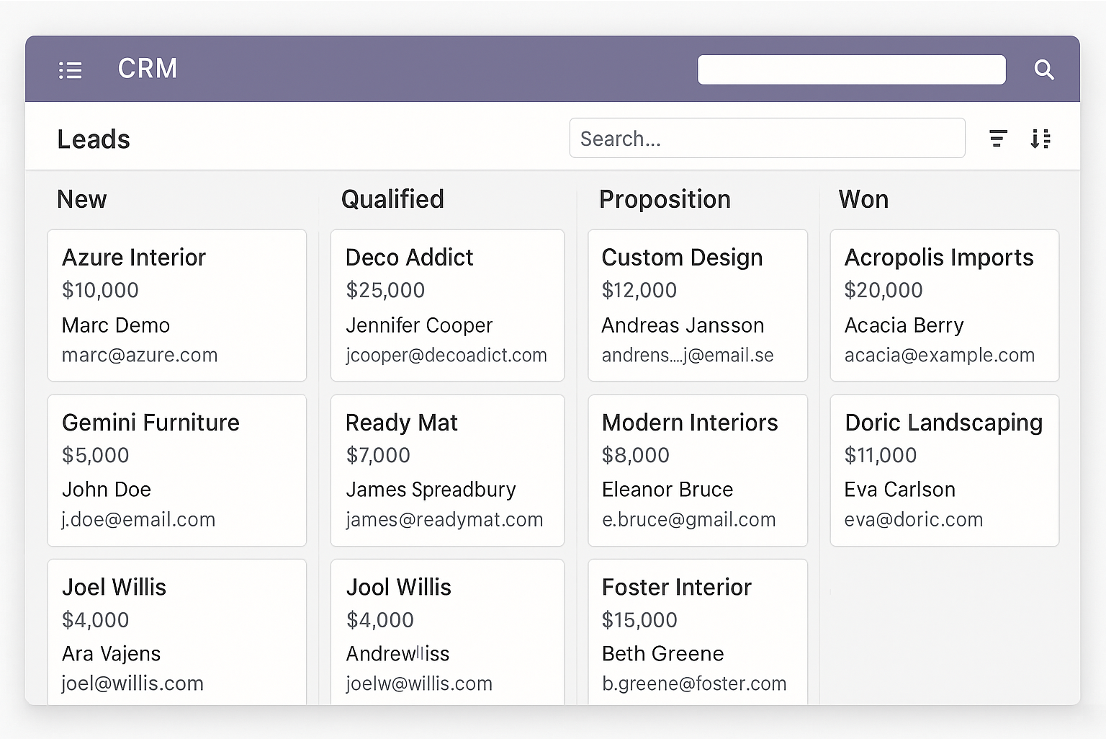Click the marc@azure.com email address
This screenshot has height=740, width=1106.
tap(139, 355)
